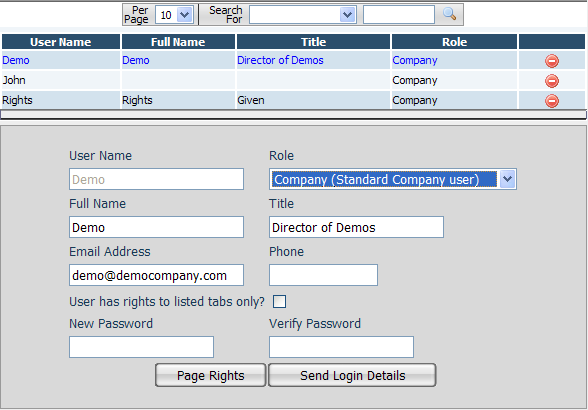The image size is (588, 410).
Task: Remove the John user with red icon
Action: click(x=552, y=81)
